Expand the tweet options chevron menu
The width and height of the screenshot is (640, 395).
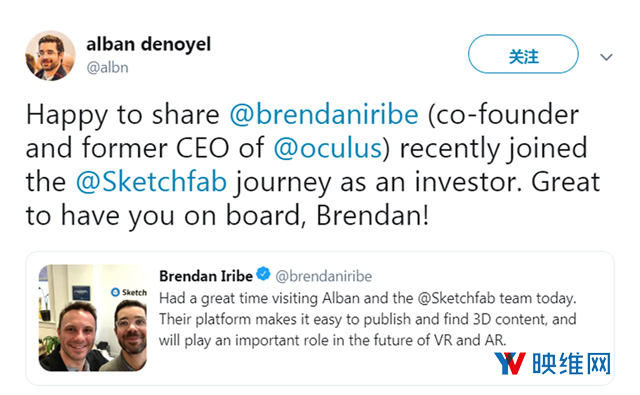(607, 57)
